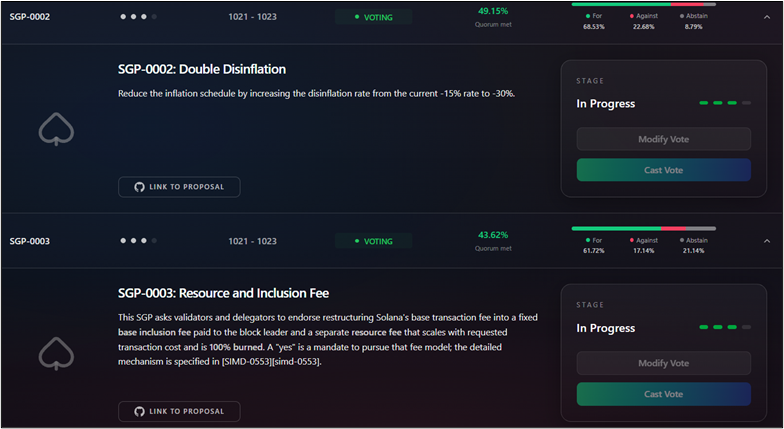Click the 1021 - 1023 epoch range on SGP-0002 row
The height and width of the screenshot is (429, 784).
coord(252,17)
